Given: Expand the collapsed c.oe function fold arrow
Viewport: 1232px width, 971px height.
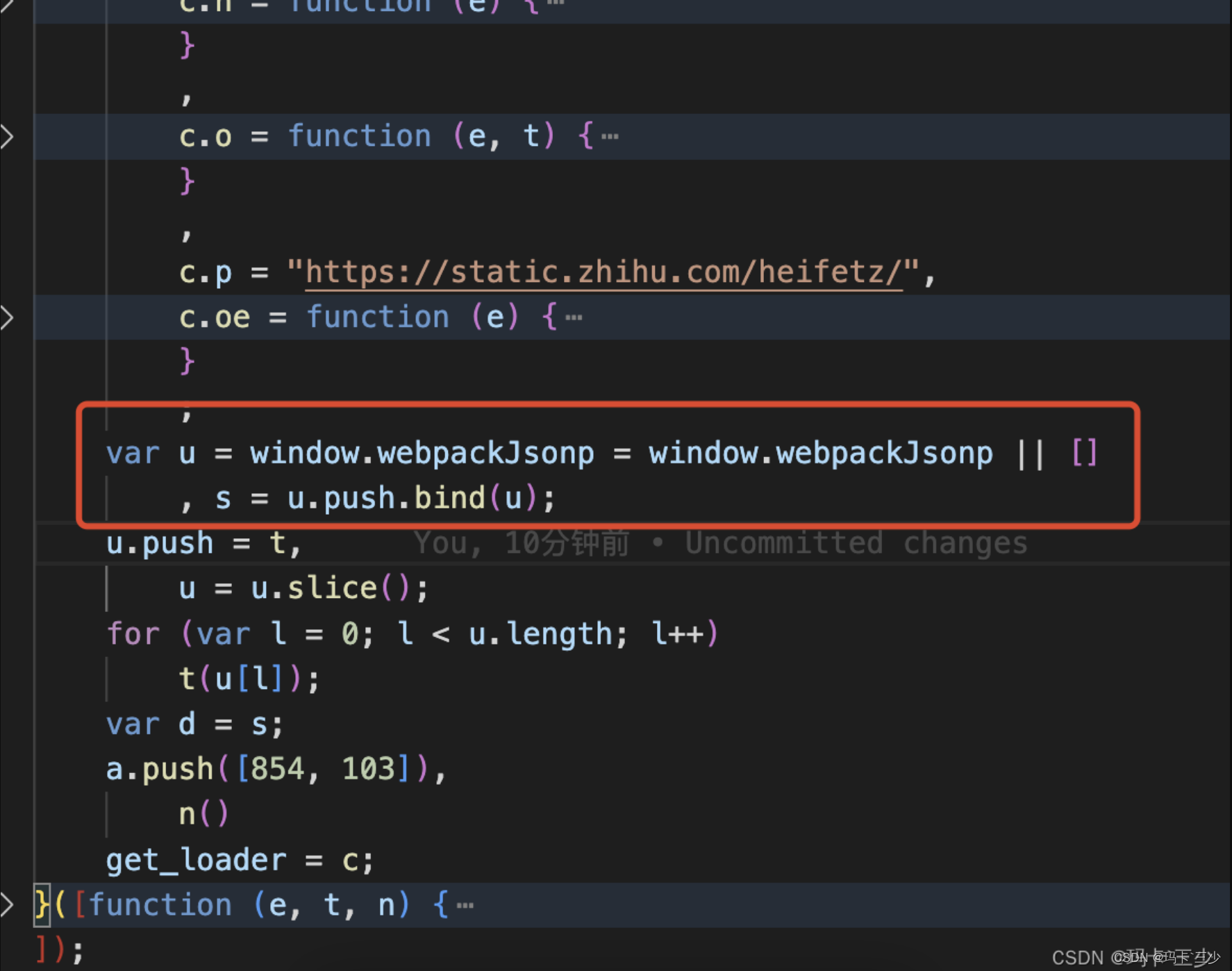Looking at the screenshot, I should click(8, 317).
